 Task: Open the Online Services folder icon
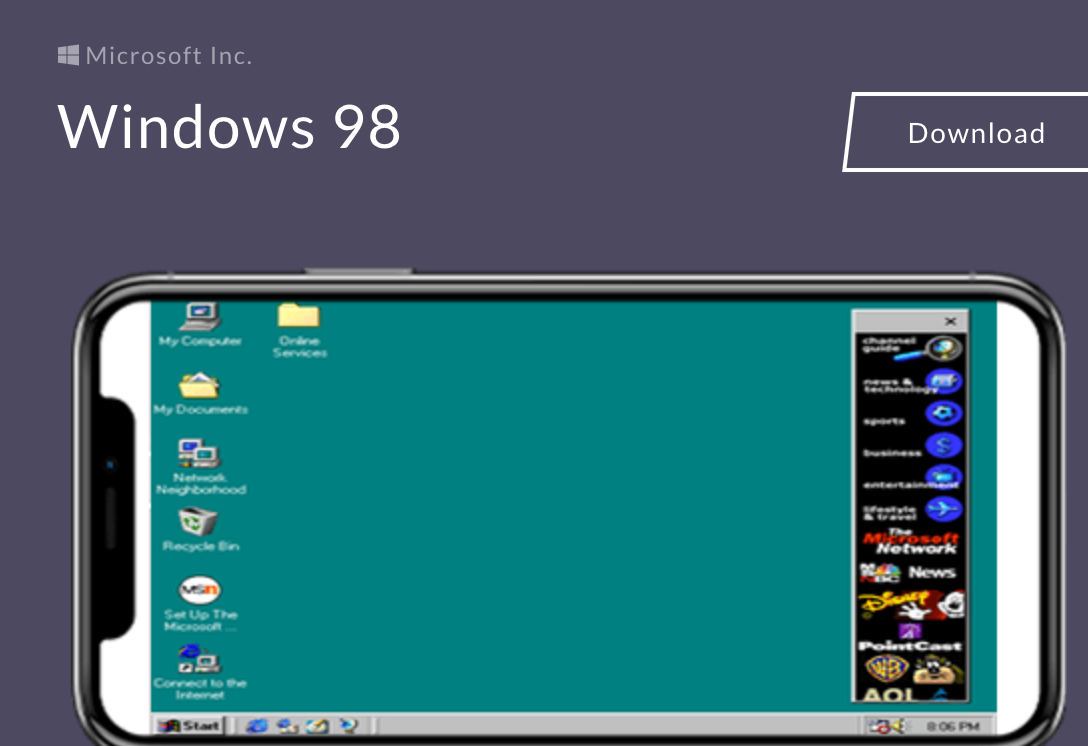[299, 331]
